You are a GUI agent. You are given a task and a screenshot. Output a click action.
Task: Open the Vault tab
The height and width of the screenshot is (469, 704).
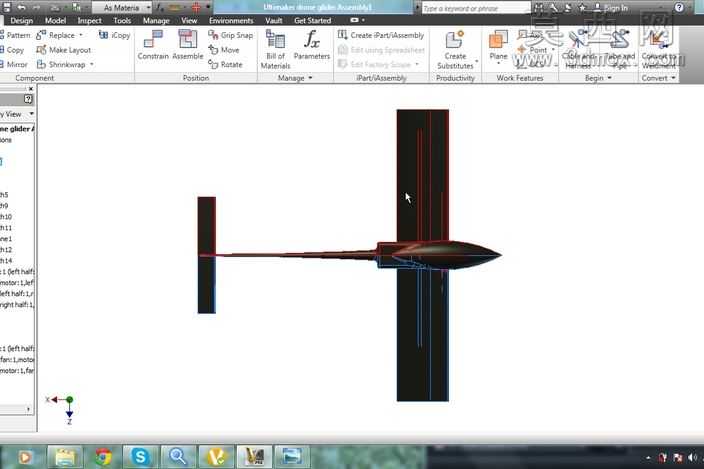pyautogui.click(x=273, y=21)
